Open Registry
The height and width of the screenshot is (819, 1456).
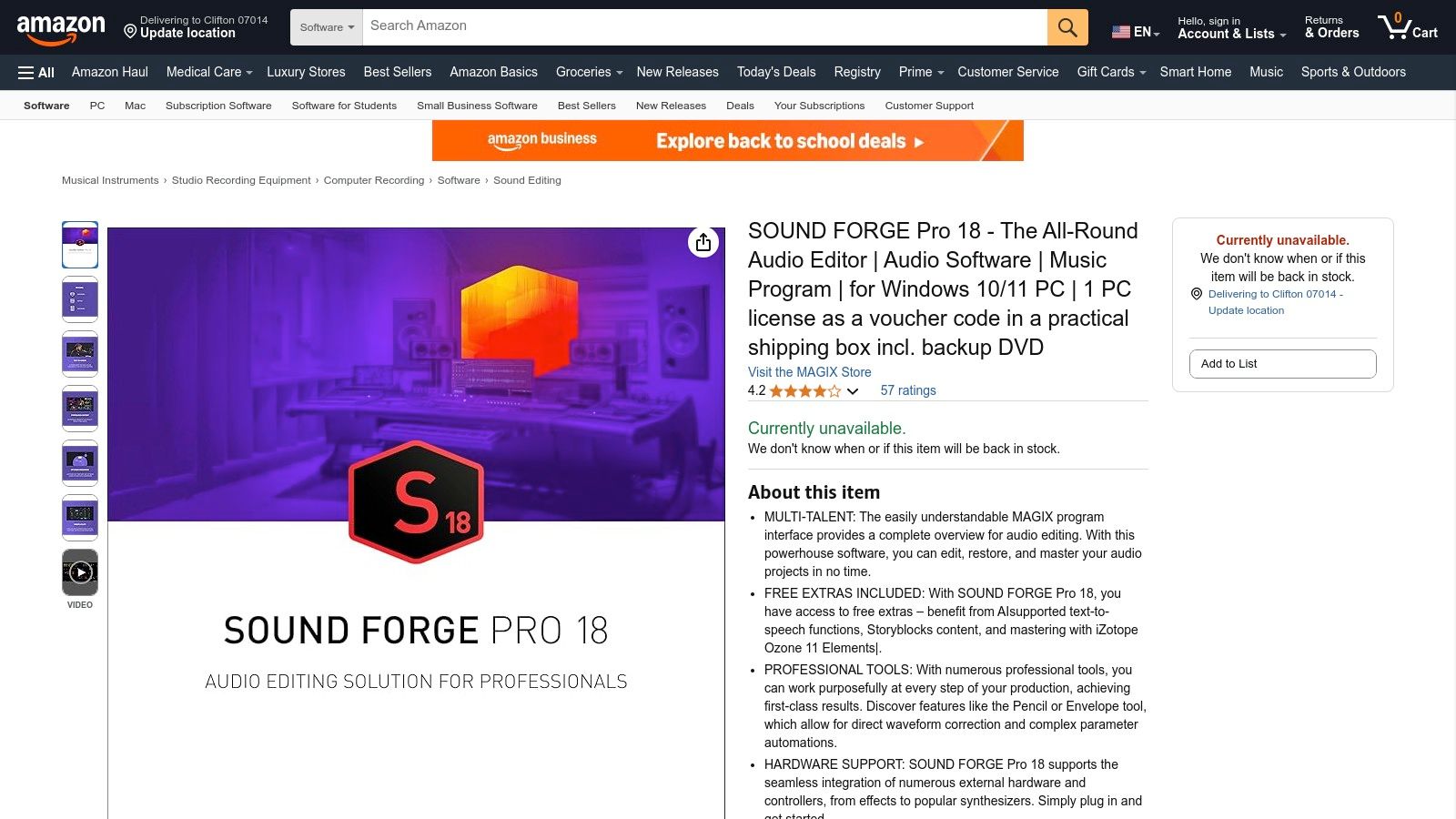[x=857, y=72]
